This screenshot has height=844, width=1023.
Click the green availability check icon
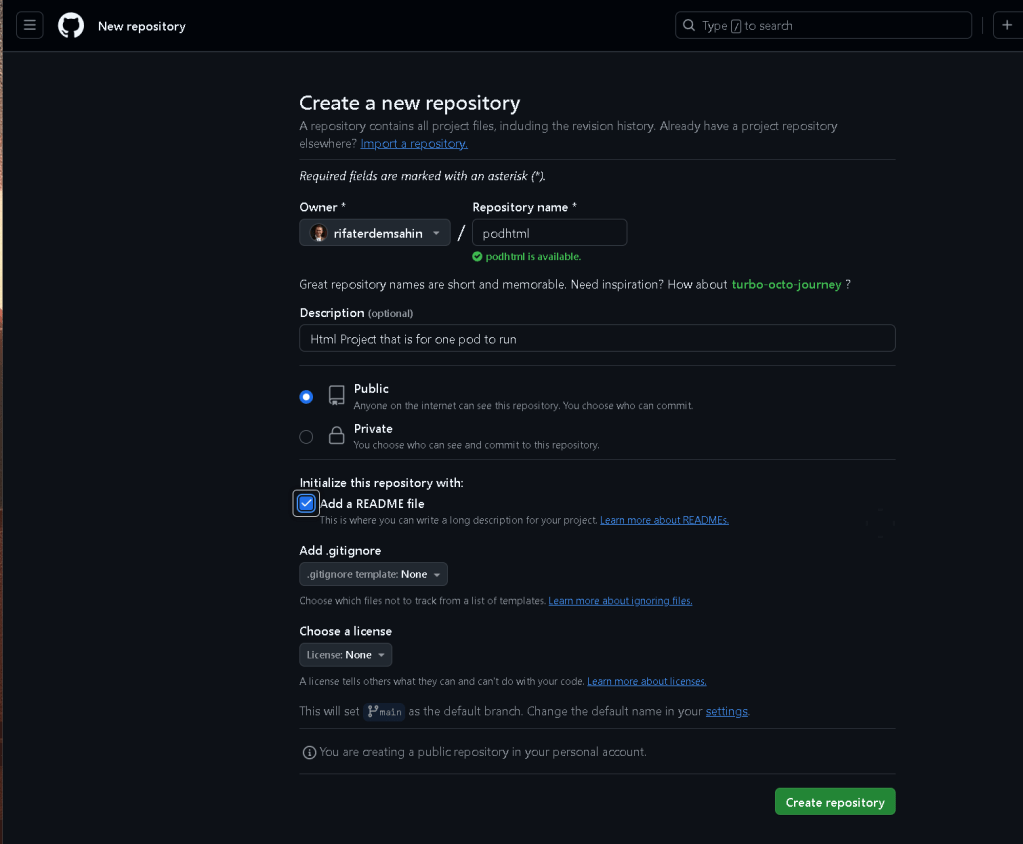coord(477,256)
